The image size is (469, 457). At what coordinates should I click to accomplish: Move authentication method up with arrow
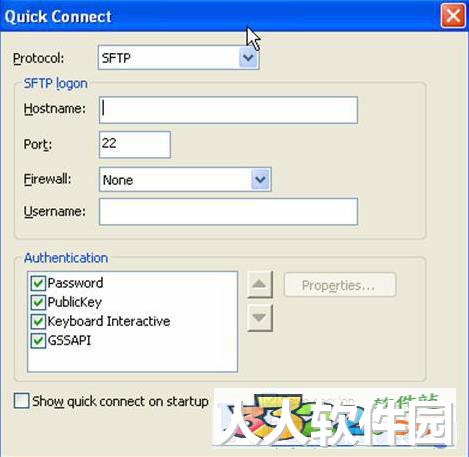[260, 284]
